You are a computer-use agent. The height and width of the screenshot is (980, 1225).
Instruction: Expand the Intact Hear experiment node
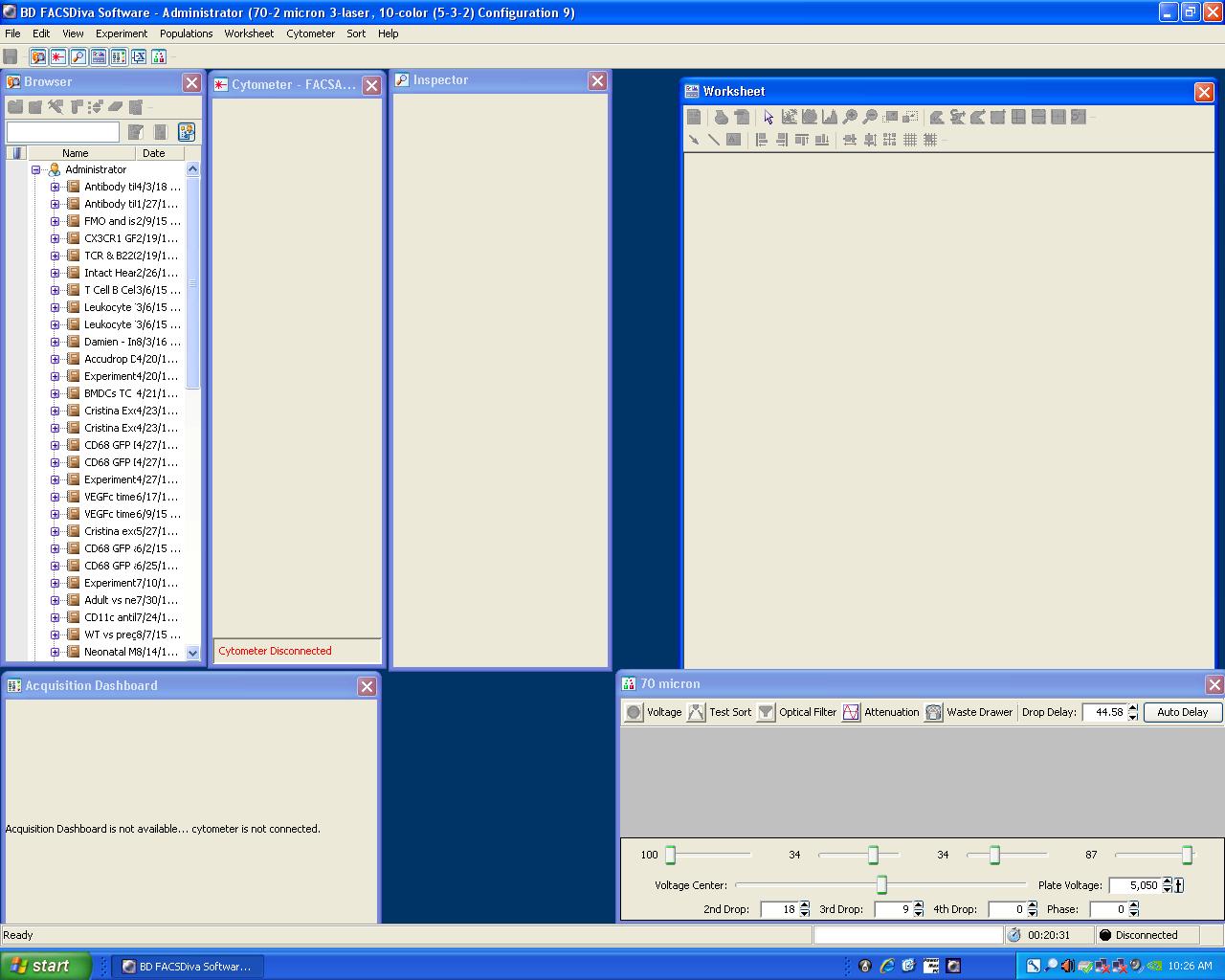(55, 273)
